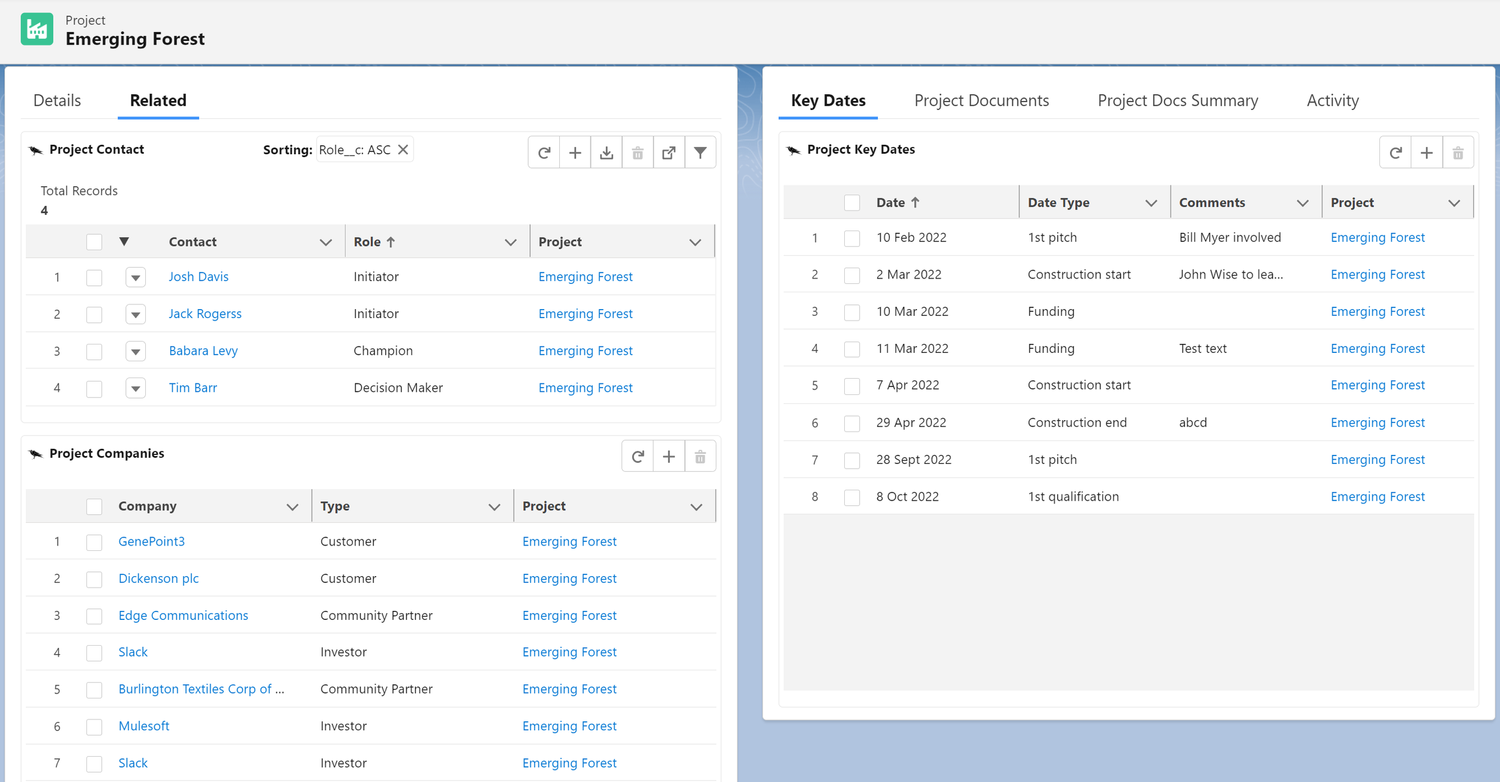The image size is (1500, 782).
Task: Switch to the Details tab
Action: (x=57, y=100)
